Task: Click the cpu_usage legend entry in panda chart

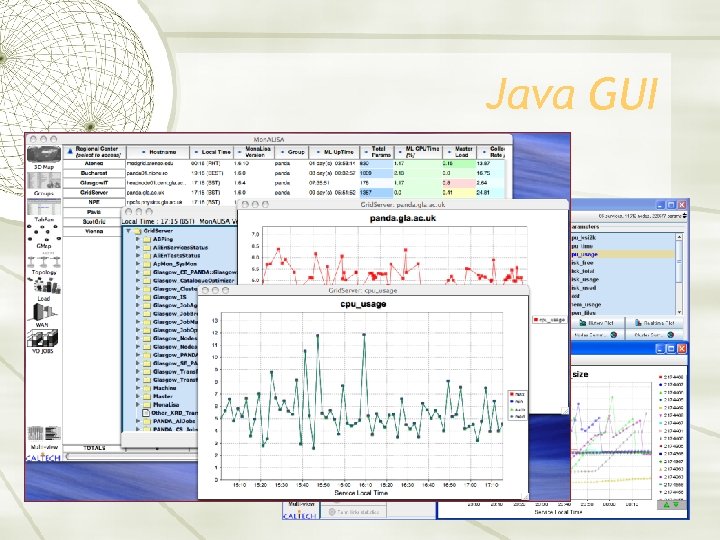Action: tap(549, 320)
